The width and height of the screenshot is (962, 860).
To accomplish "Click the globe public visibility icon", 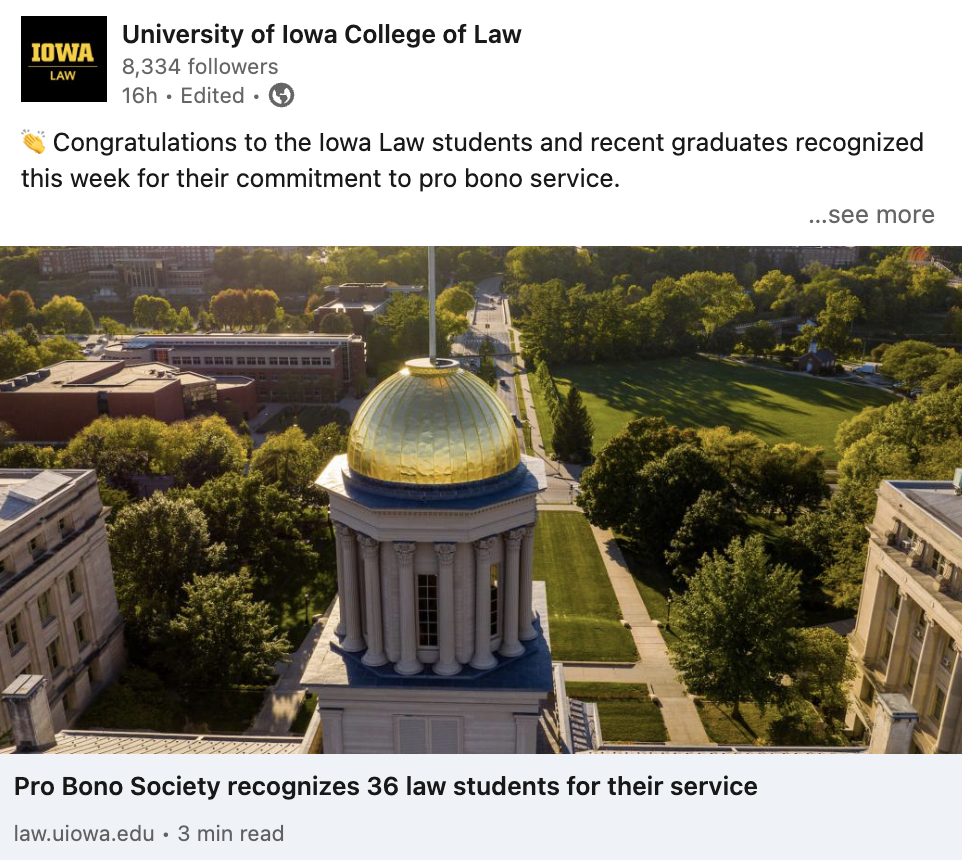I will [x=282, y=96].
